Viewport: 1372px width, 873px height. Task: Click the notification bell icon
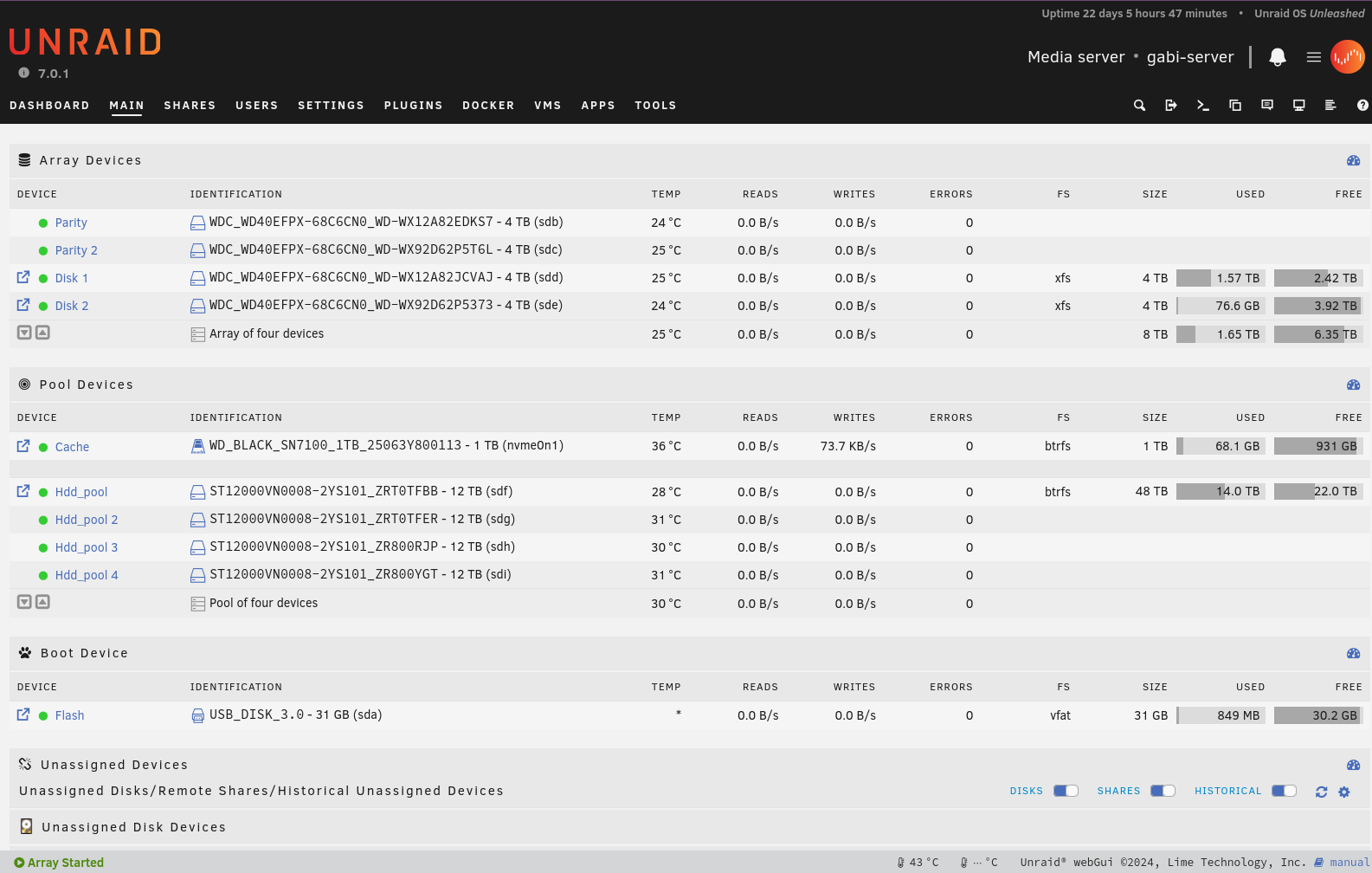pyautogui.click(x=1277, y=57)
